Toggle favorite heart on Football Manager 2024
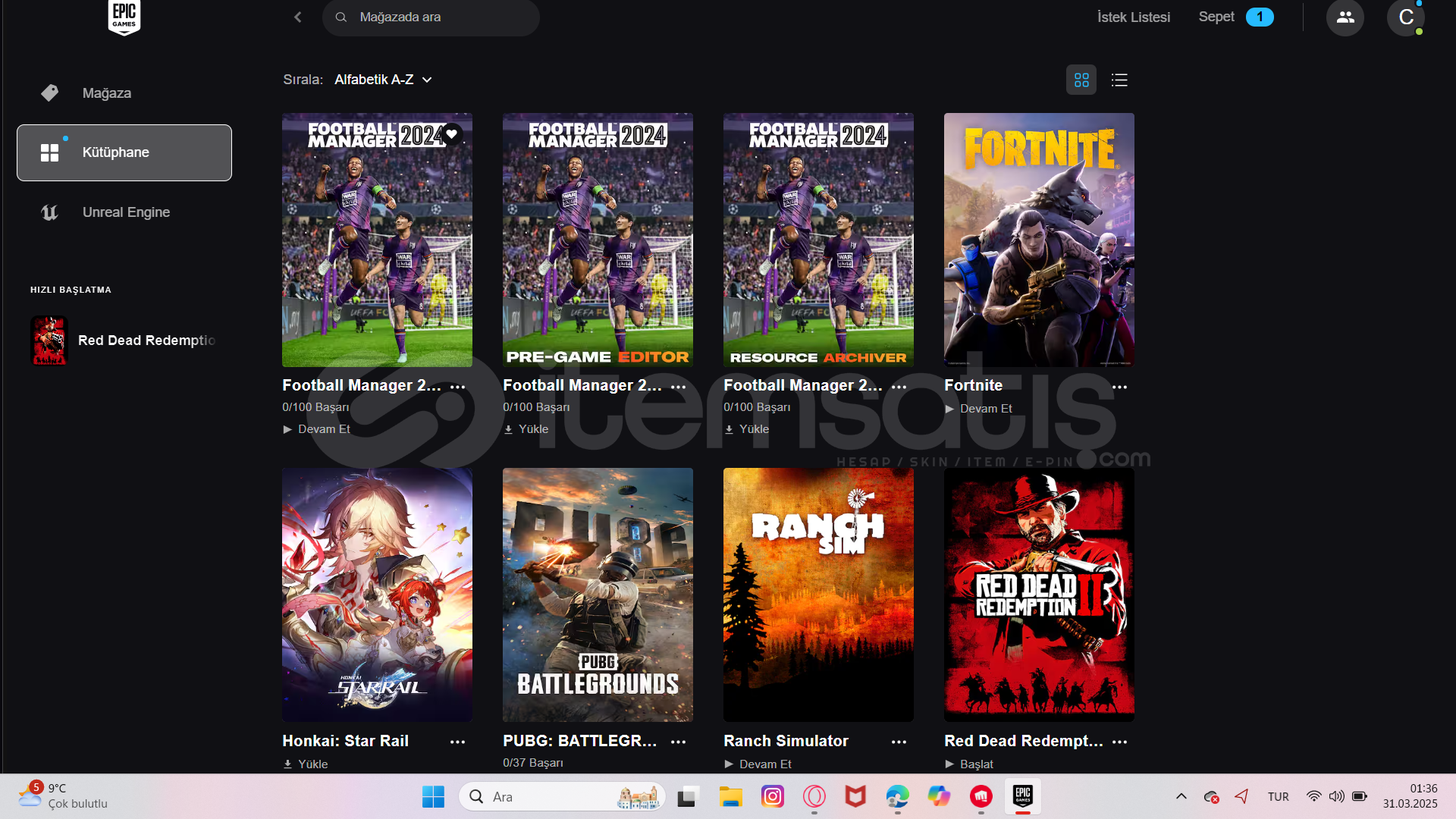The width and height of the screenshot is (1456, 819). pos(452,134)
